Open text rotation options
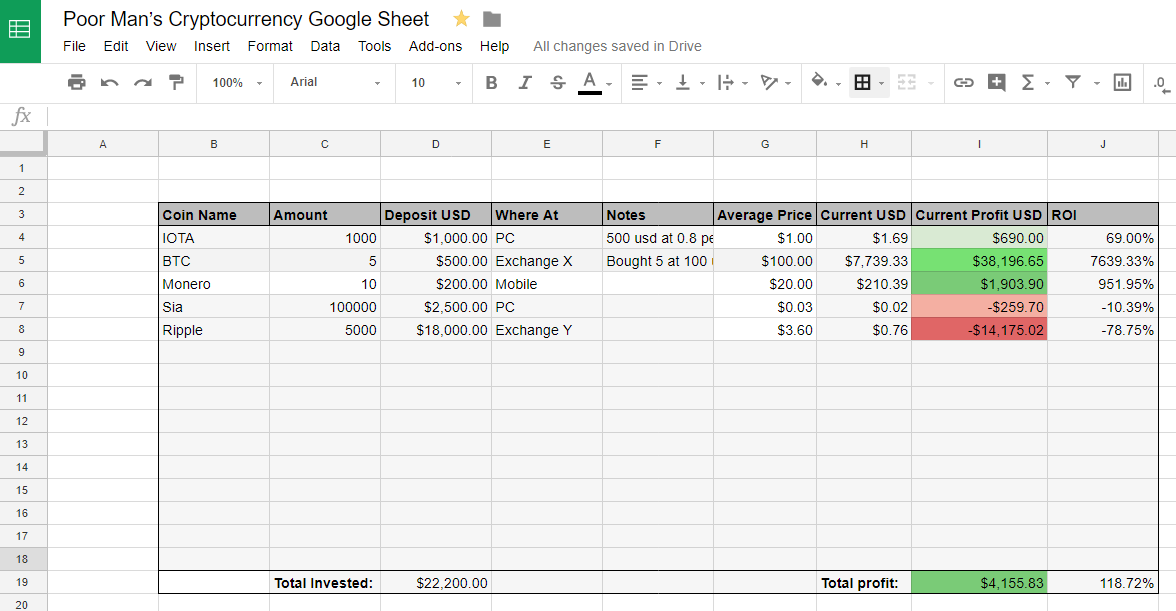The height and width of the screenshot is (611, 1176). 769,82
